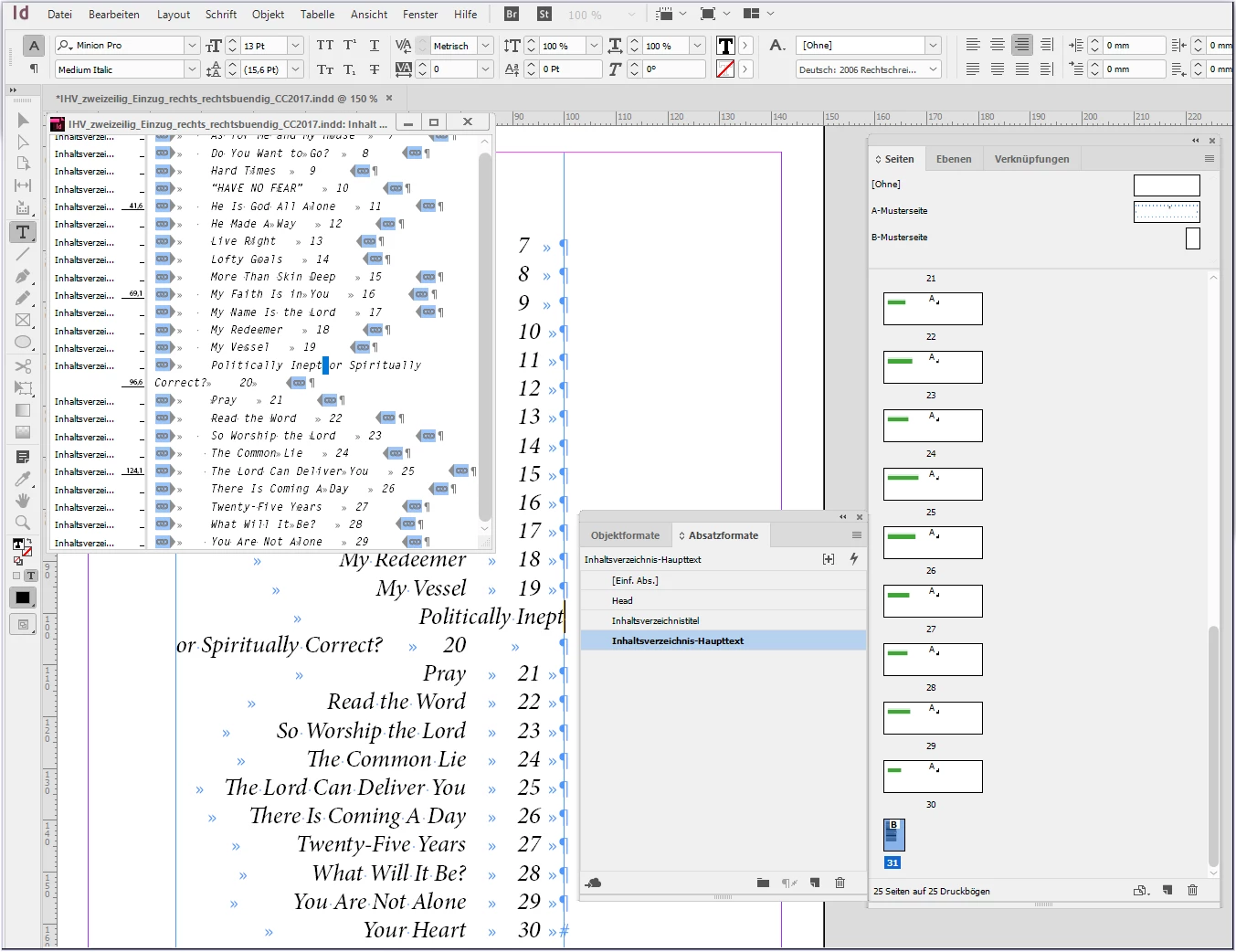Select the Inhaltsverzeichnistitel paragraph style

[723, 620]
